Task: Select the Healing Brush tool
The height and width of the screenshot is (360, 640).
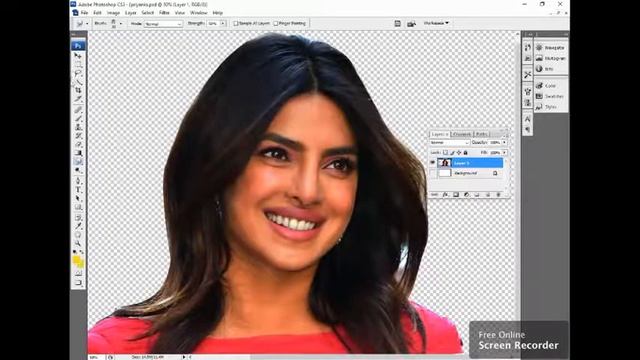Action: (78, 110)
